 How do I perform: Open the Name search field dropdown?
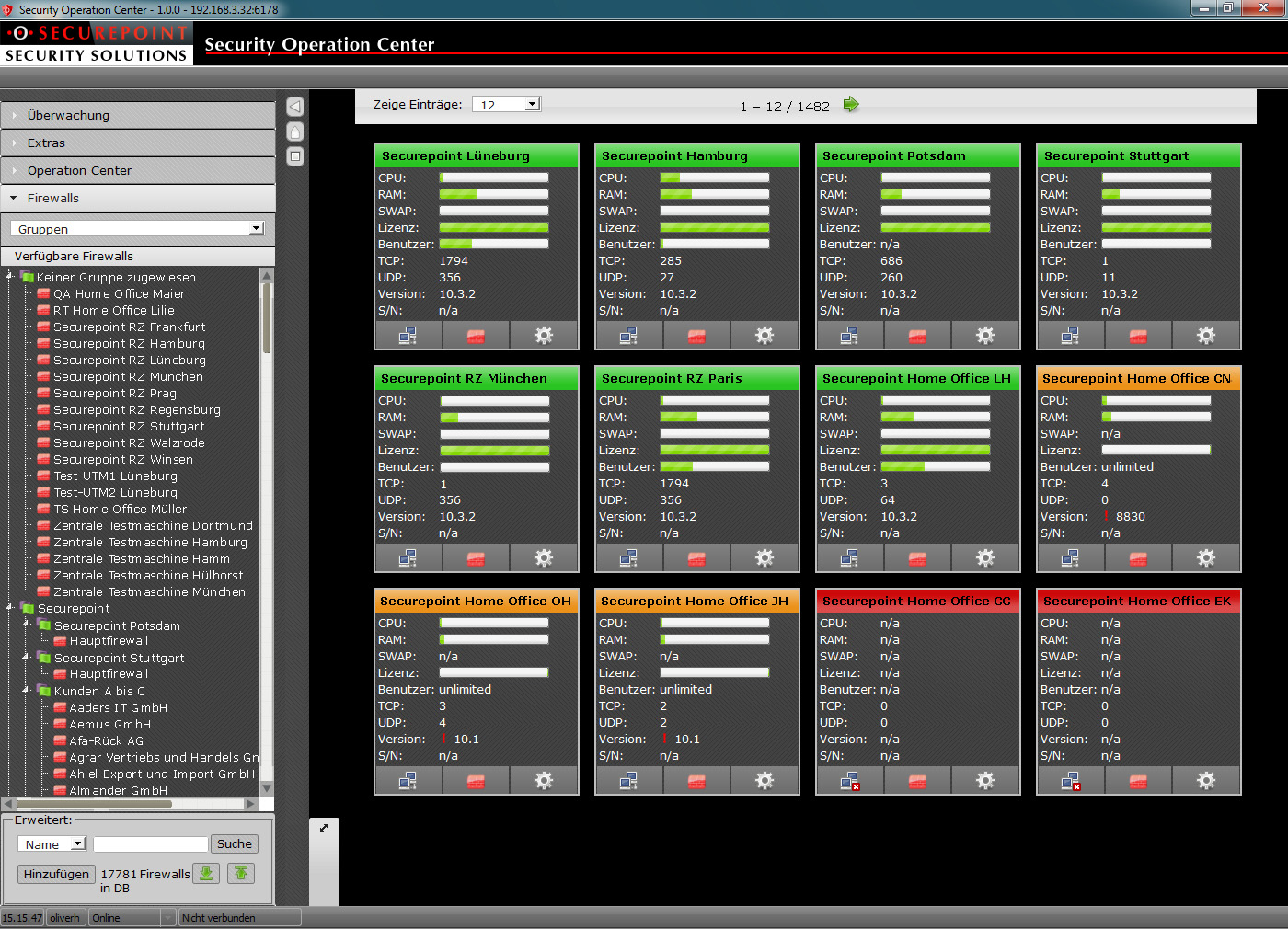click(x=52, y=843)
